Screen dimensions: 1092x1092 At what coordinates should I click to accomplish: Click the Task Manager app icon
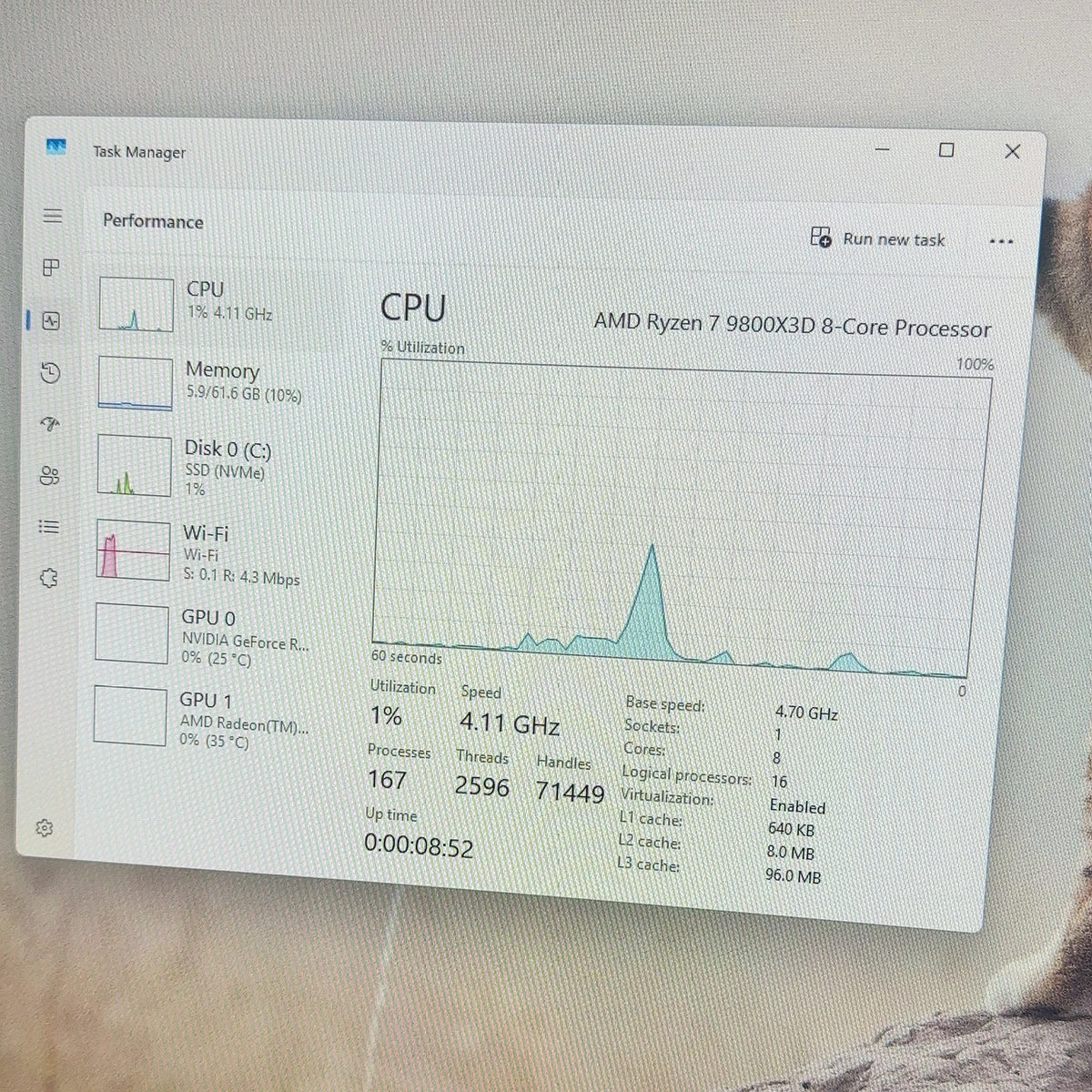[x=56, y=147]
